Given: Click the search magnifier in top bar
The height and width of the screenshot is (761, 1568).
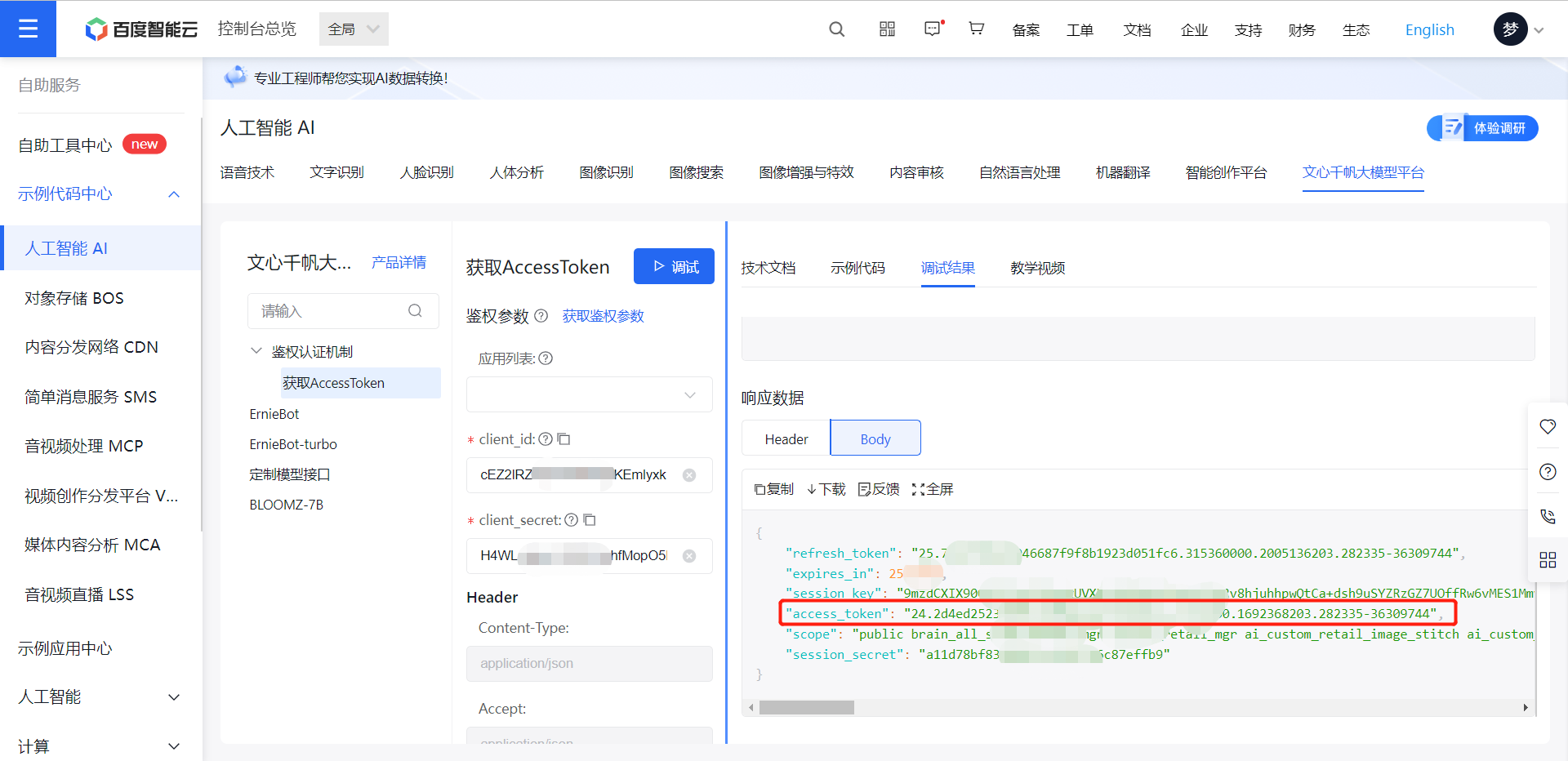Looking at the screenshot, I should tap(836, 29).
